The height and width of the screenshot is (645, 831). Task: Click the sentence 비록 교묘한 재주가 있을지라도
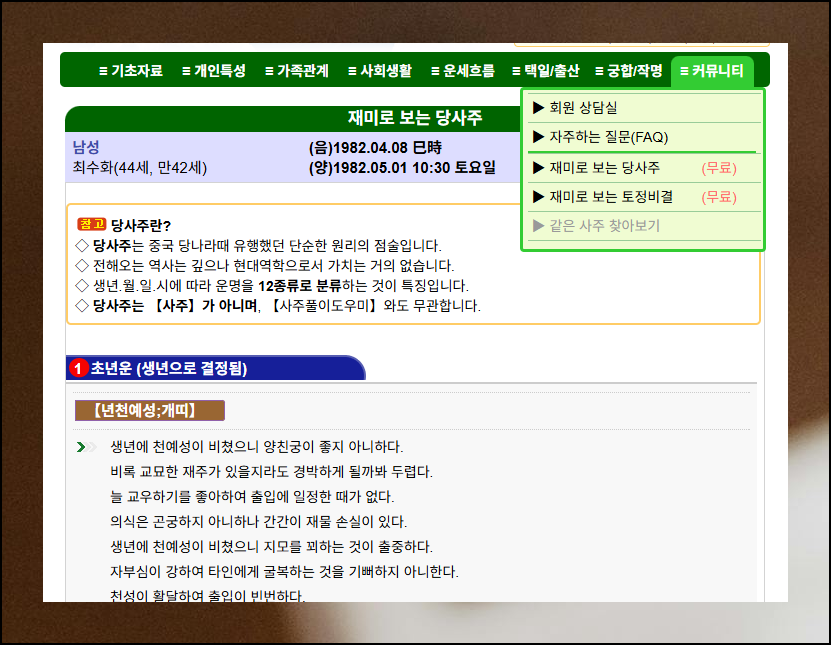click(271, 472)
